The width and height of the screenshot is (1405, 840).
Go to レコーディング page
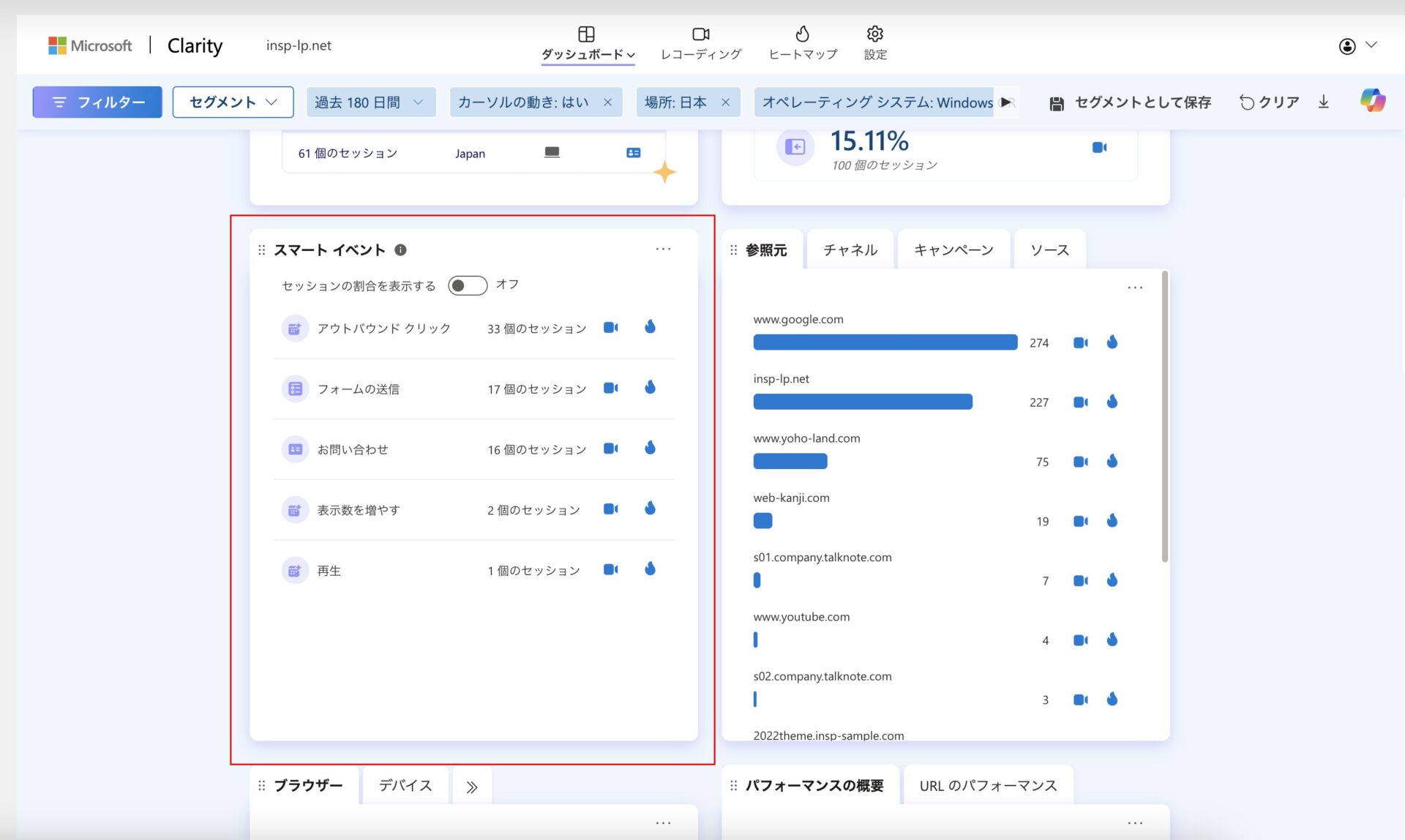click(700, 44)
